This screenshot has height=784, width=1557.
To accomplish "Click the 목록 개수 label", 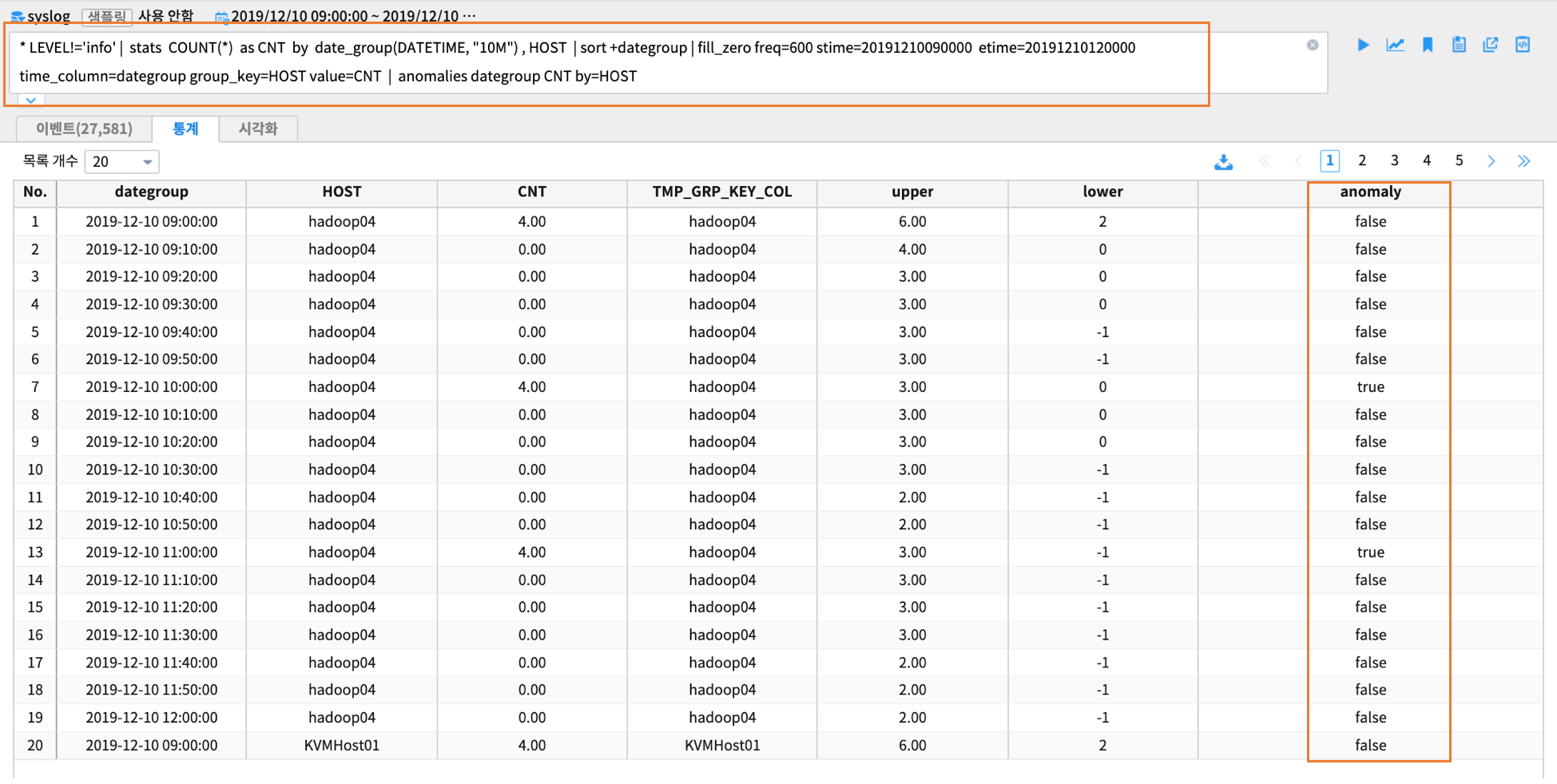I will click(50, 160).
